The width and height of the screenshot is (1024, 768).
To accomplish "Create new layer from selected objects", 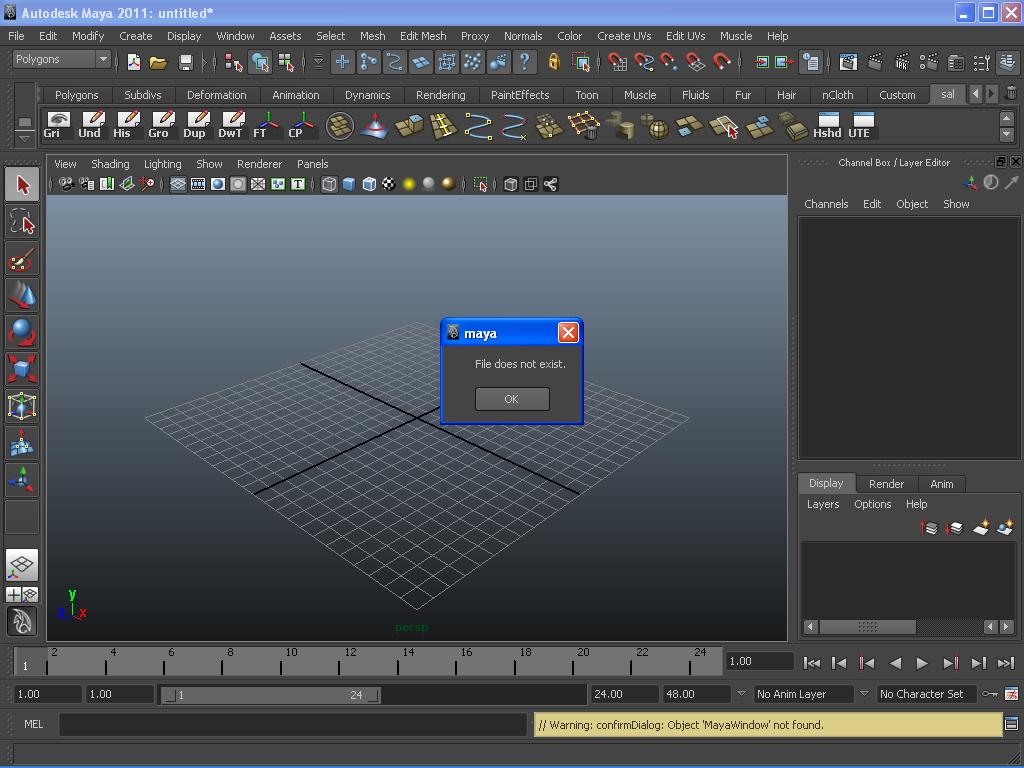I will point(1005,527).
